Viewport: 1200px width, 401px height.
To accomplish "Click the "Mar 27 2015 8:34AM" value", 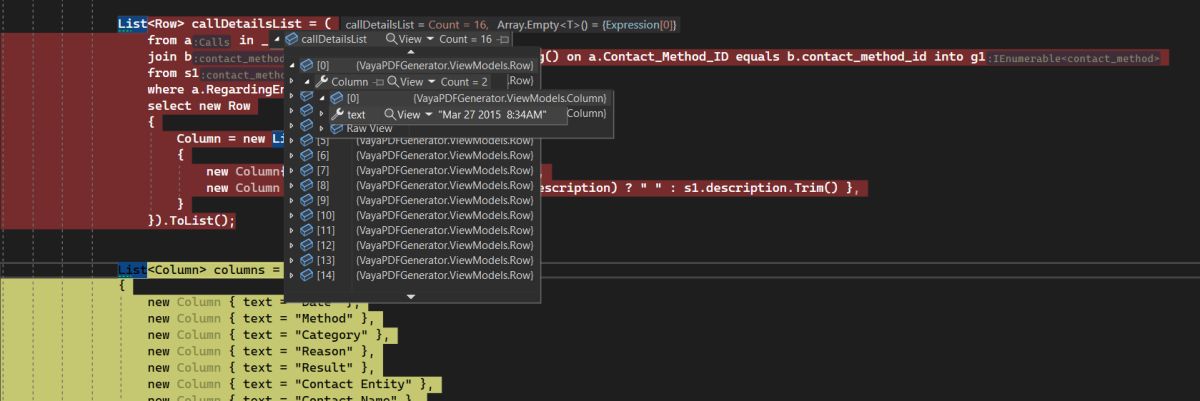I will (492, 114).
